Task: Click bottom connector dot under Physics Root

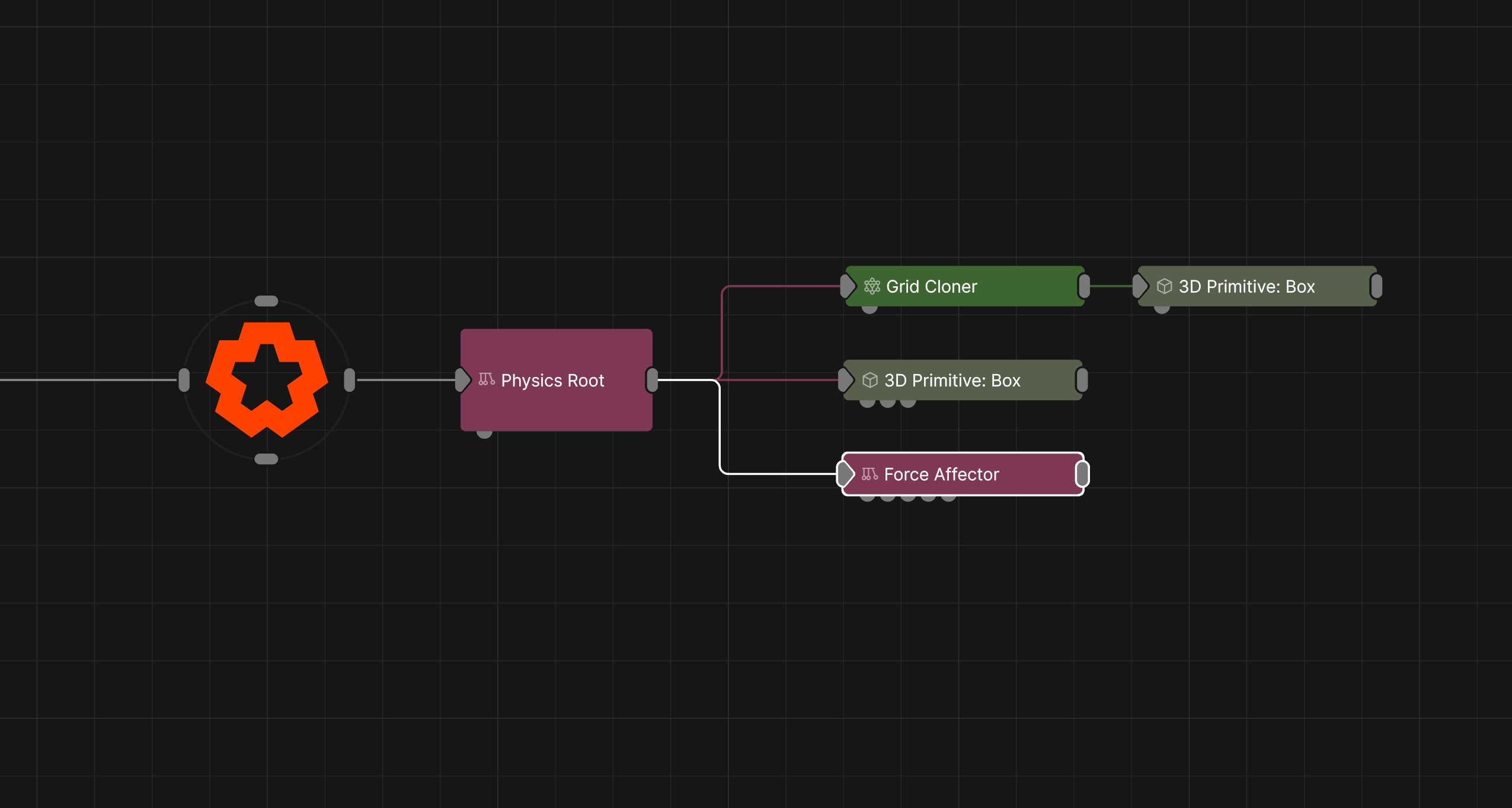Action: 484,435
